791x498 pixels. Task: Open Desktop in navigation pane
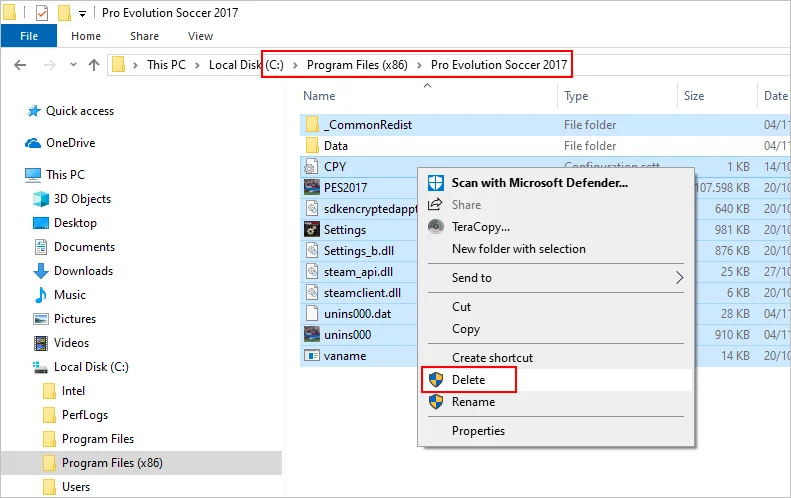coord(75,223)
